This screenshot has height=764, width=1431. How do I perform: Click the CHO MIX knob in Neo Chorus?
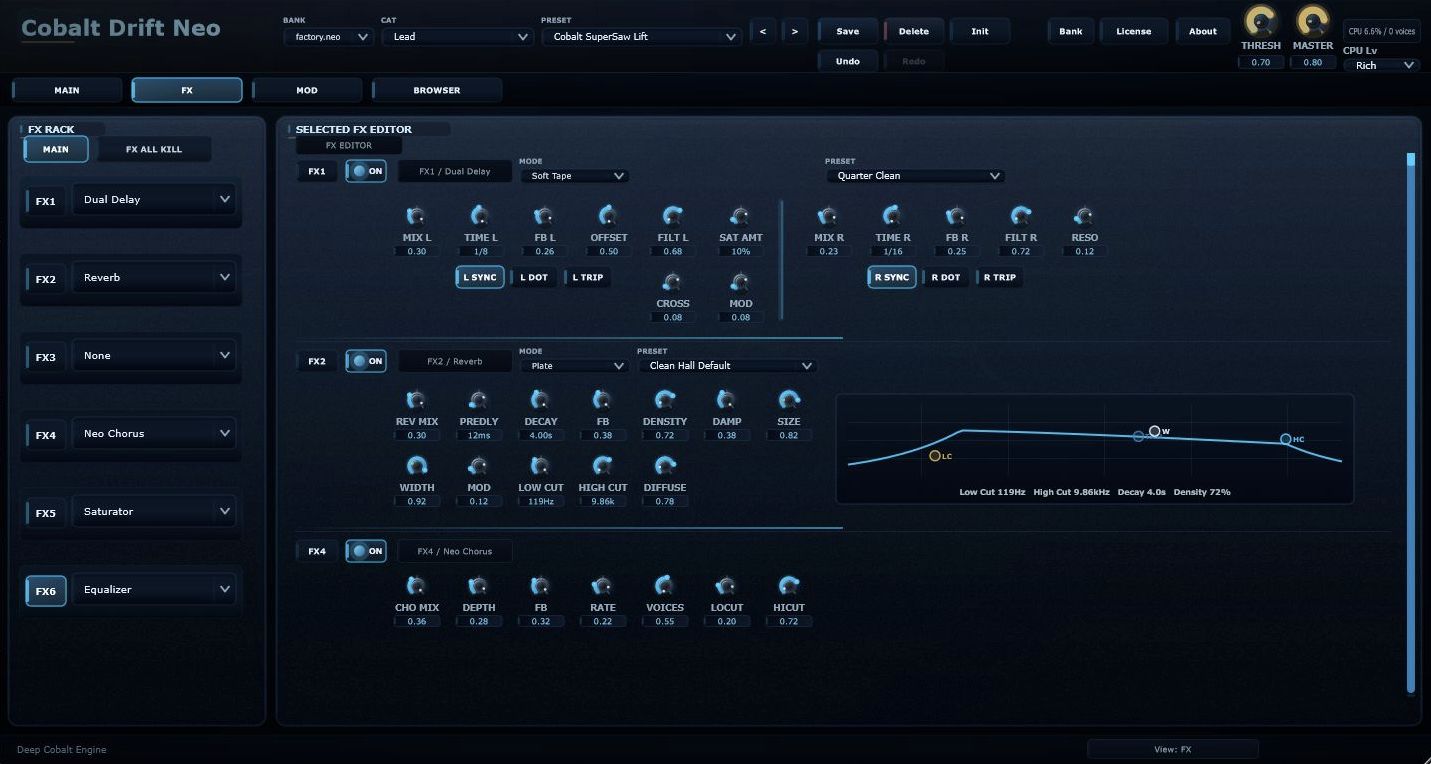tap(416, 586)
